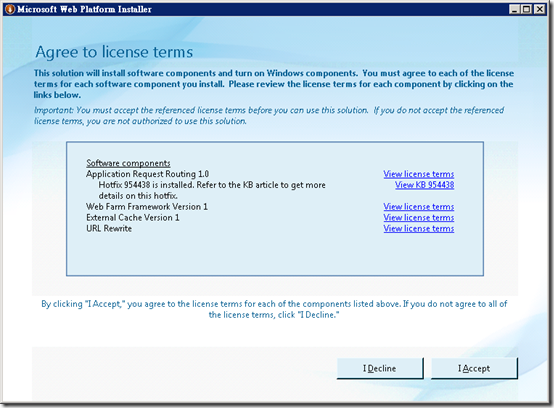Click the Web Platform Installer title bar icon
This screenshot has height=408, width=554.
10,9
